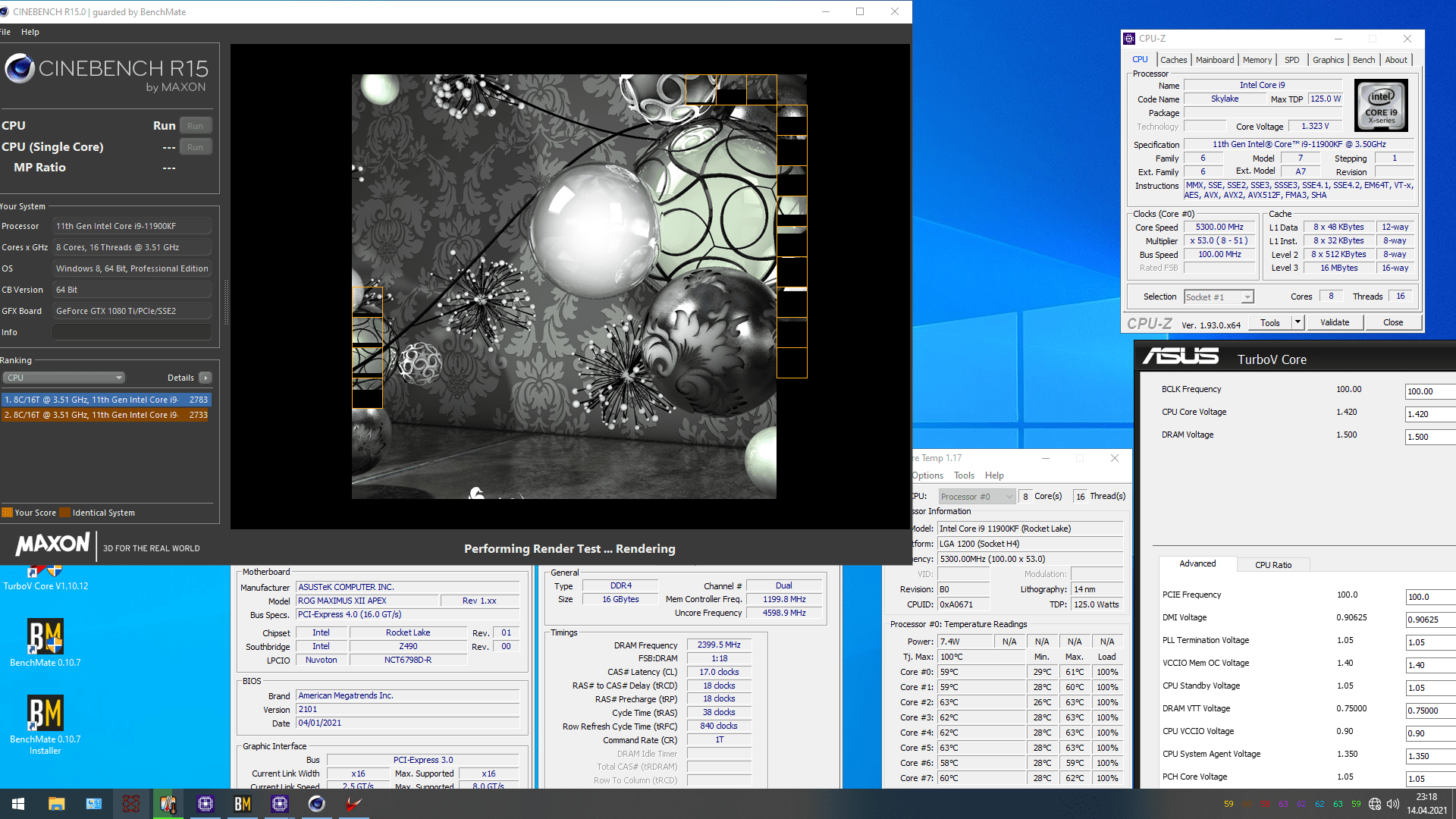The width and height of the screenshot is (1456, 819).
Task: Click the Cinebench sphere taskbar icon
Action: point(317,804)
